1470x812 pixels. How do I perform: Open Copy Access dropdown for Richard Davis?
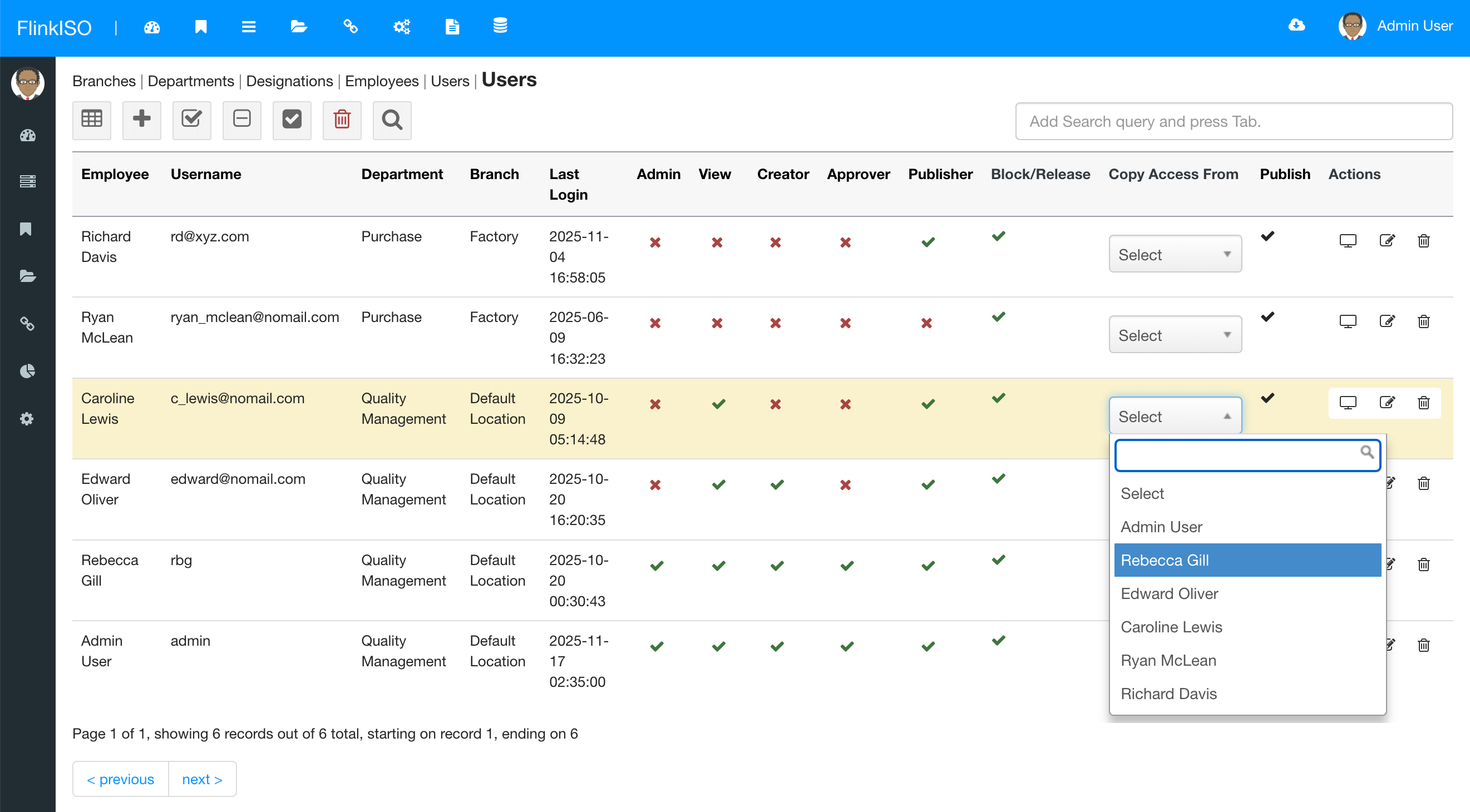(1175, 254)
